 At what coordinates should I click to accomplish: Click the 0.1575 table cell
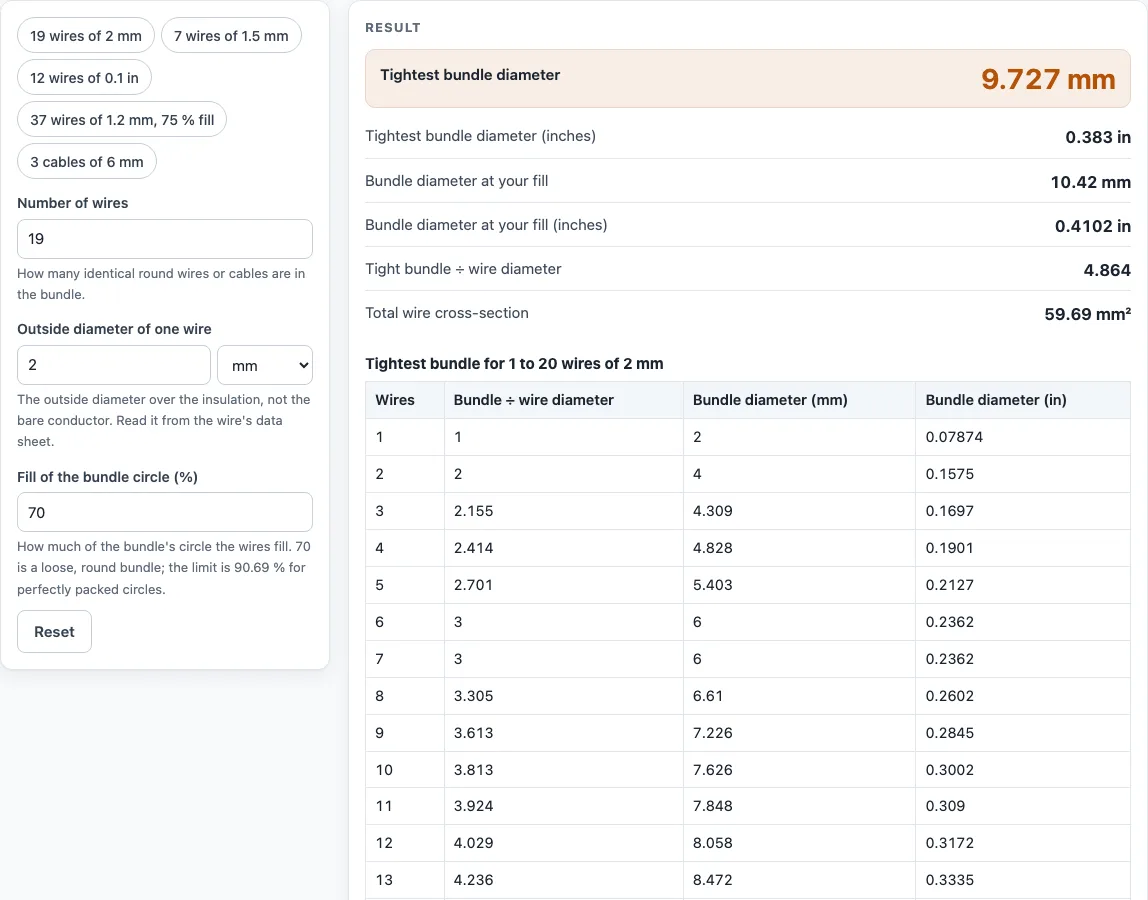(x=1023, y=474)
